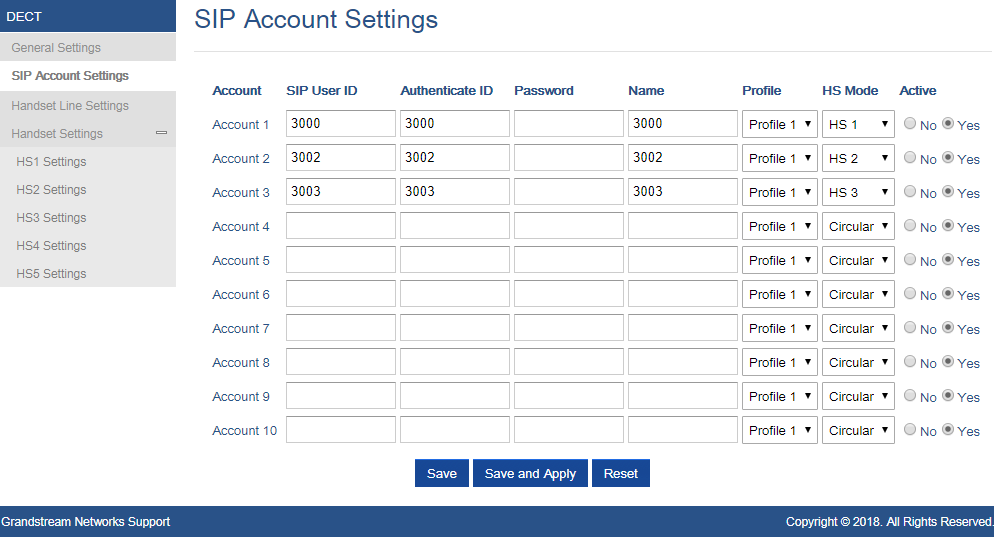Focus Account 5 Authenticate ID field

pos(455,260)
